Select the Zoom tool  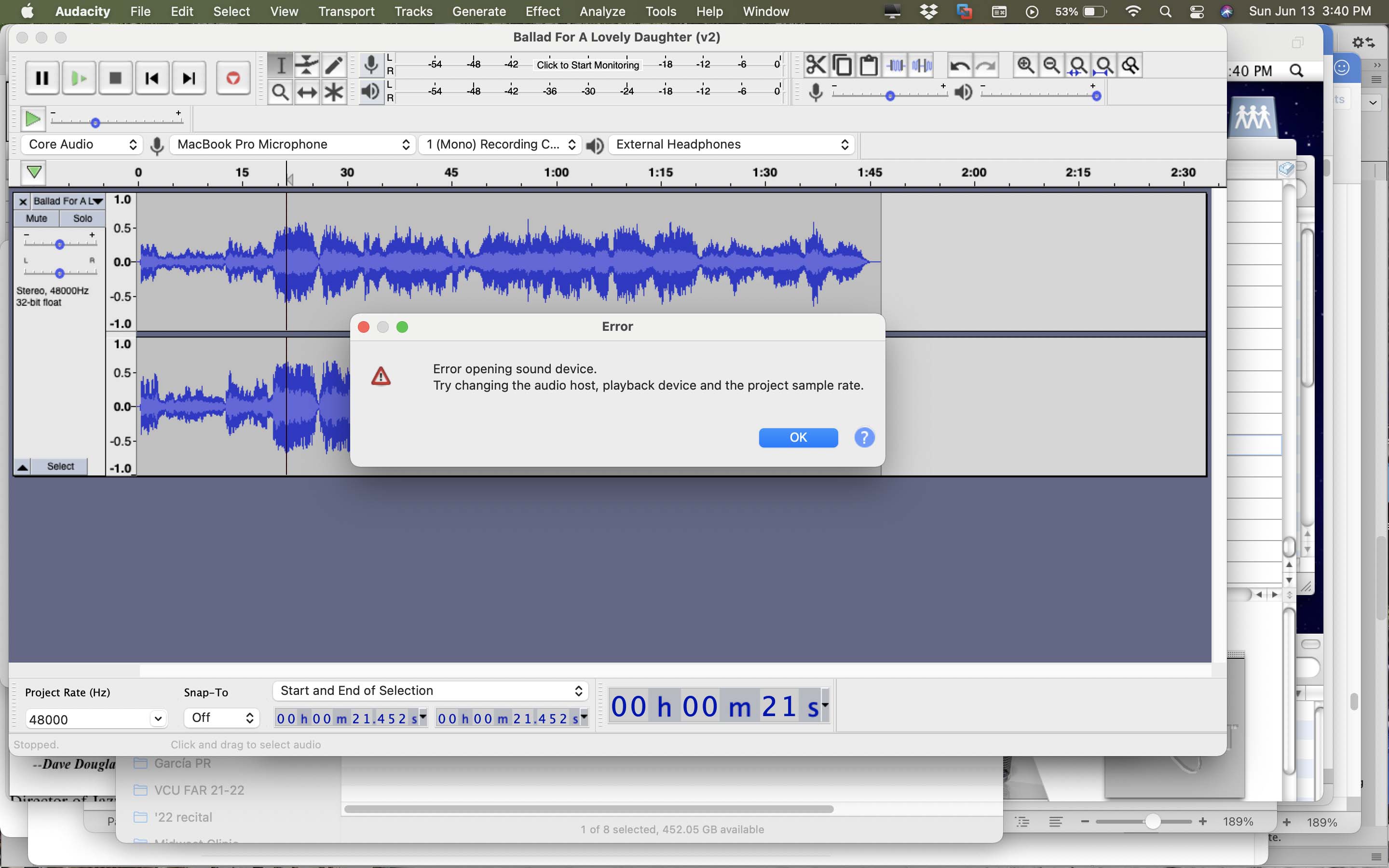281,92
